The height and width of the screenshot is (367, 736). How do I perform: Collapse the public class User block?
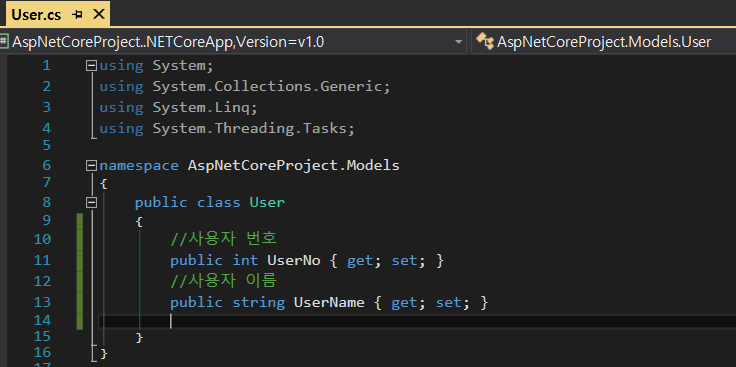click(x=91, y=203)
